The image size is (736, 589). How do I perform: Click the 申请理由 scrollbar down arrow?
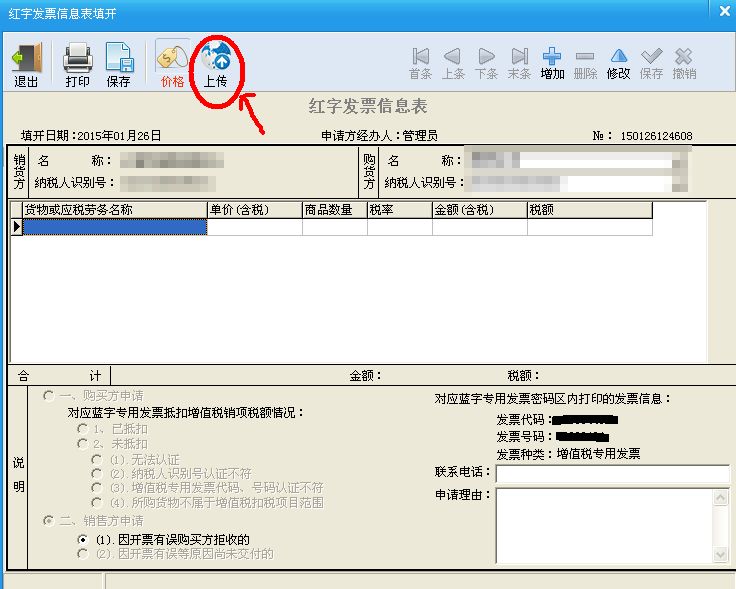(x=721, y=555)
